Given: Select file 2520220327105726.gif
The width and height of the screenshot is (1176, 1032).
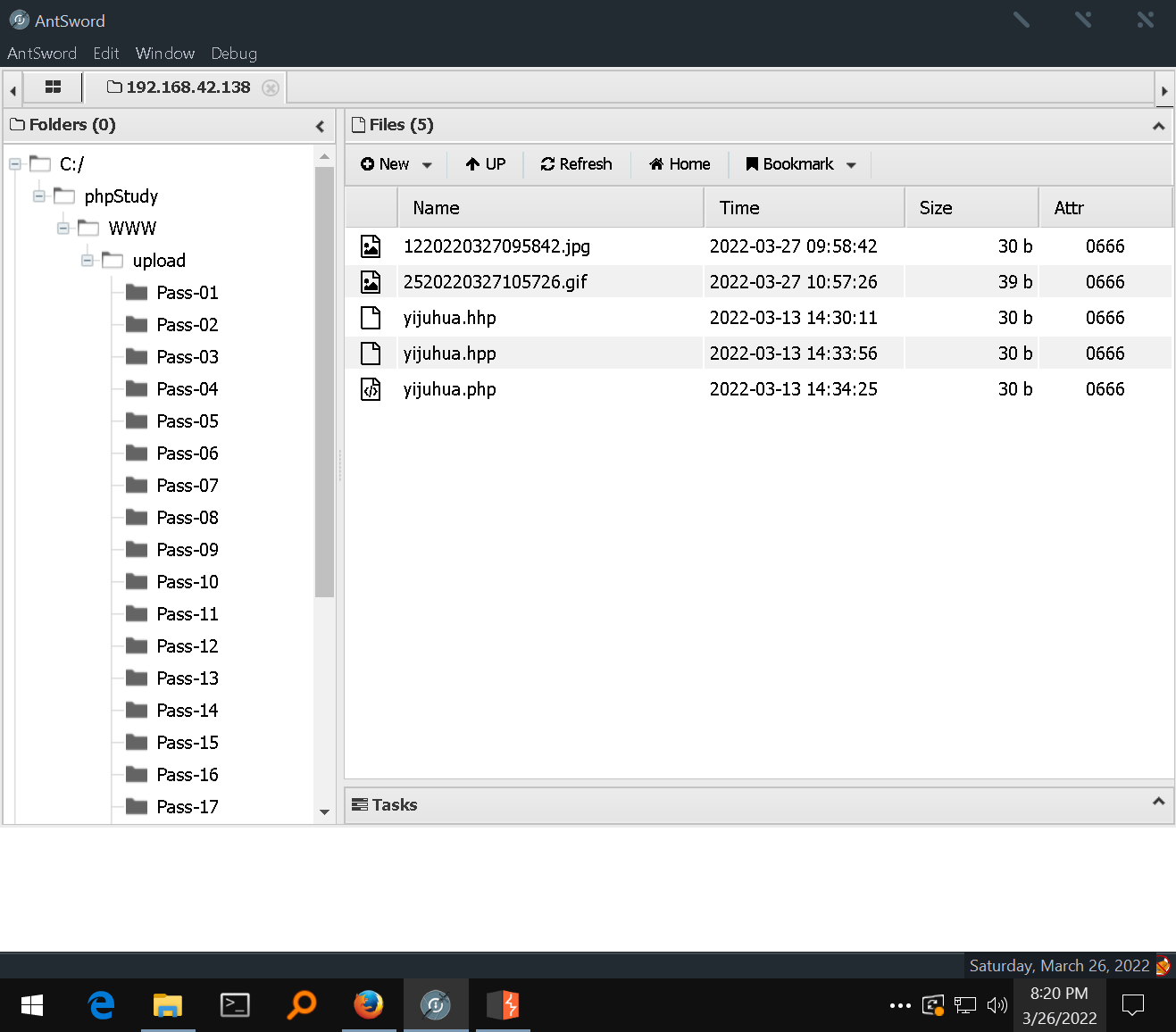Looking at the screenshot, I should pyautogui.click(x=758, y=282).
